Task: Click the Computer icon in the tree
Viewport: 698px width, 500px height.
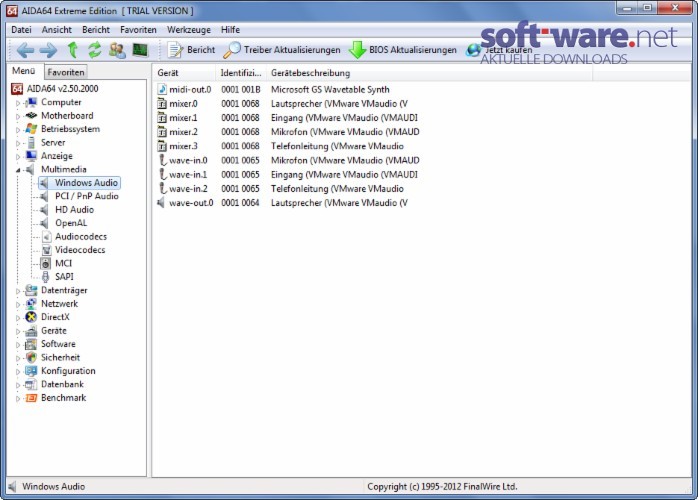Action: point(31,102)
